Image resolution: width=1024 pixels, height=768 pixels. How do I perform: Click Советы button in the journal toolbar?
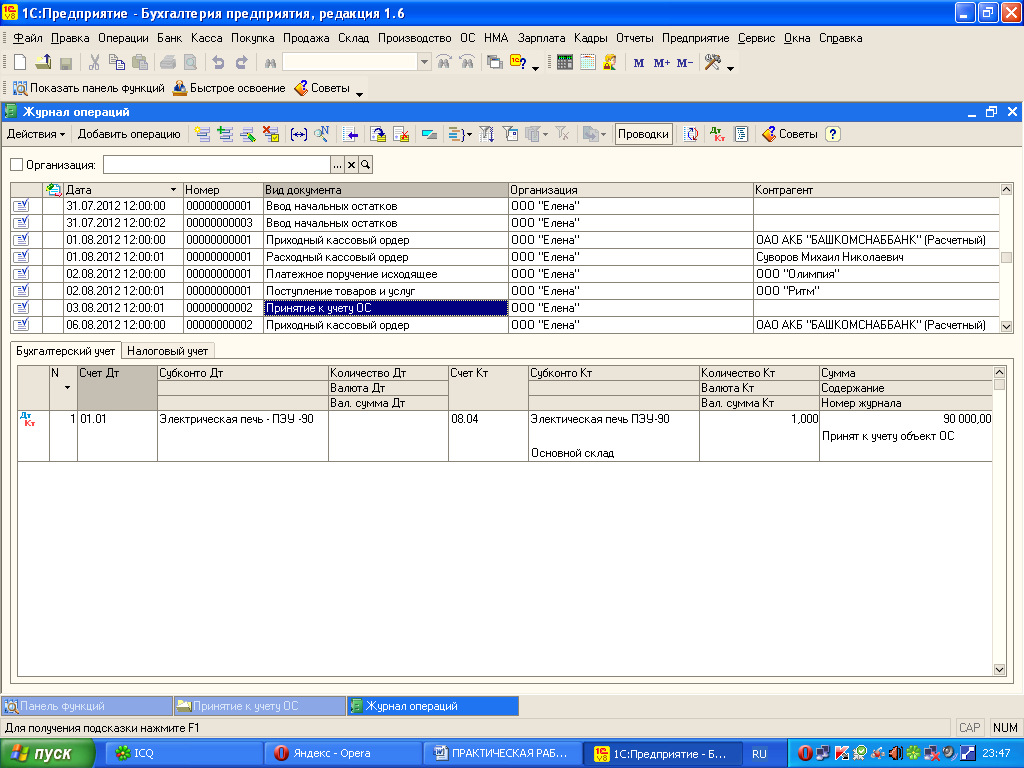(x=790, y=135)
